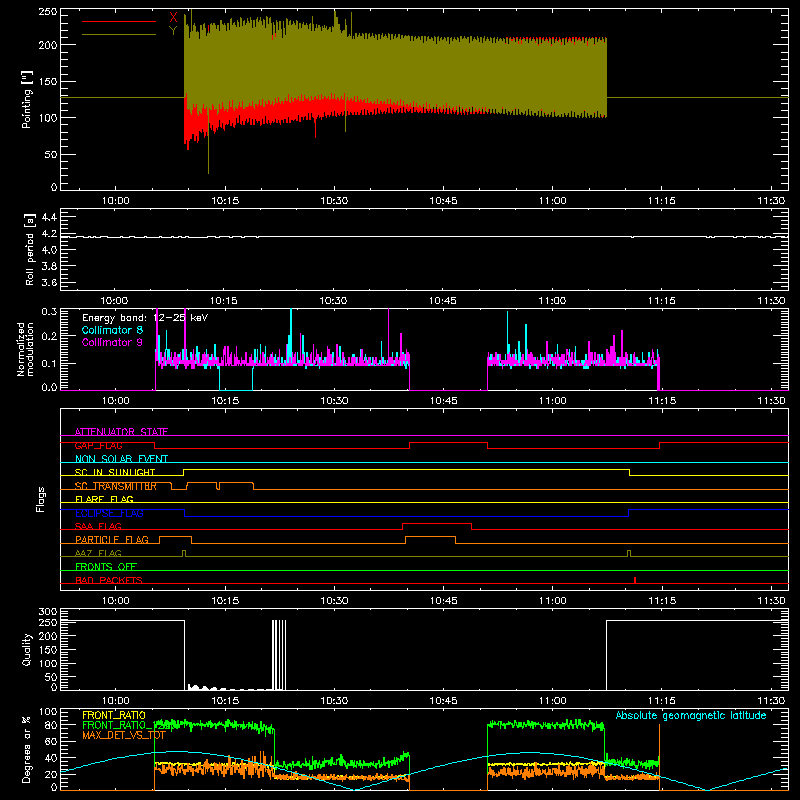
Task: Click the cyan 'Collimator 8' legend entry
Action: tap(112, 330)
